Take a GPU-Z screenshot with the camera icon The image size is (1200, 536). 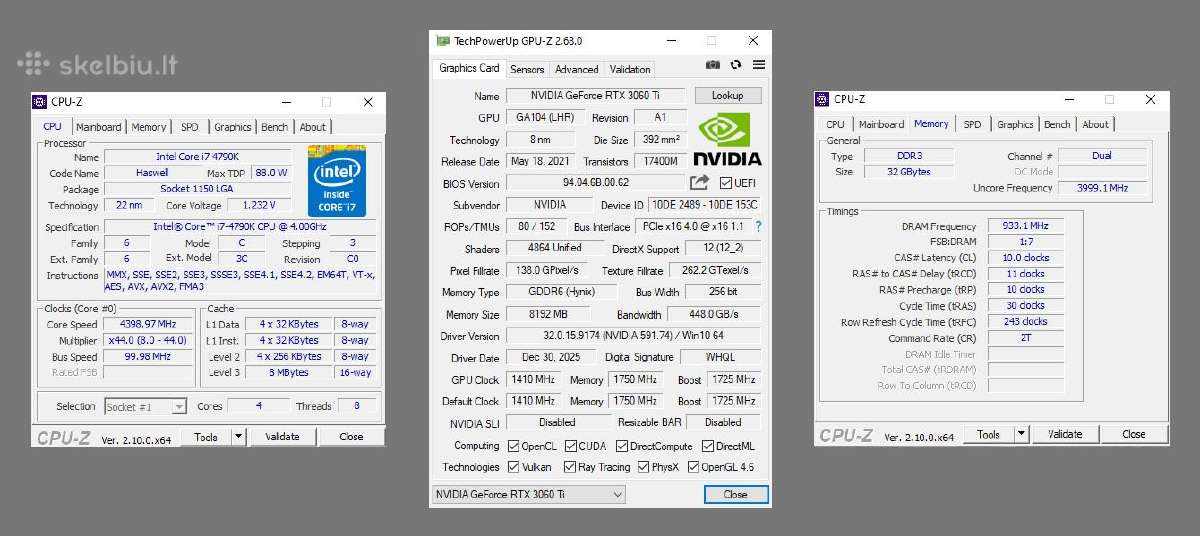click(x=712, y=65)
